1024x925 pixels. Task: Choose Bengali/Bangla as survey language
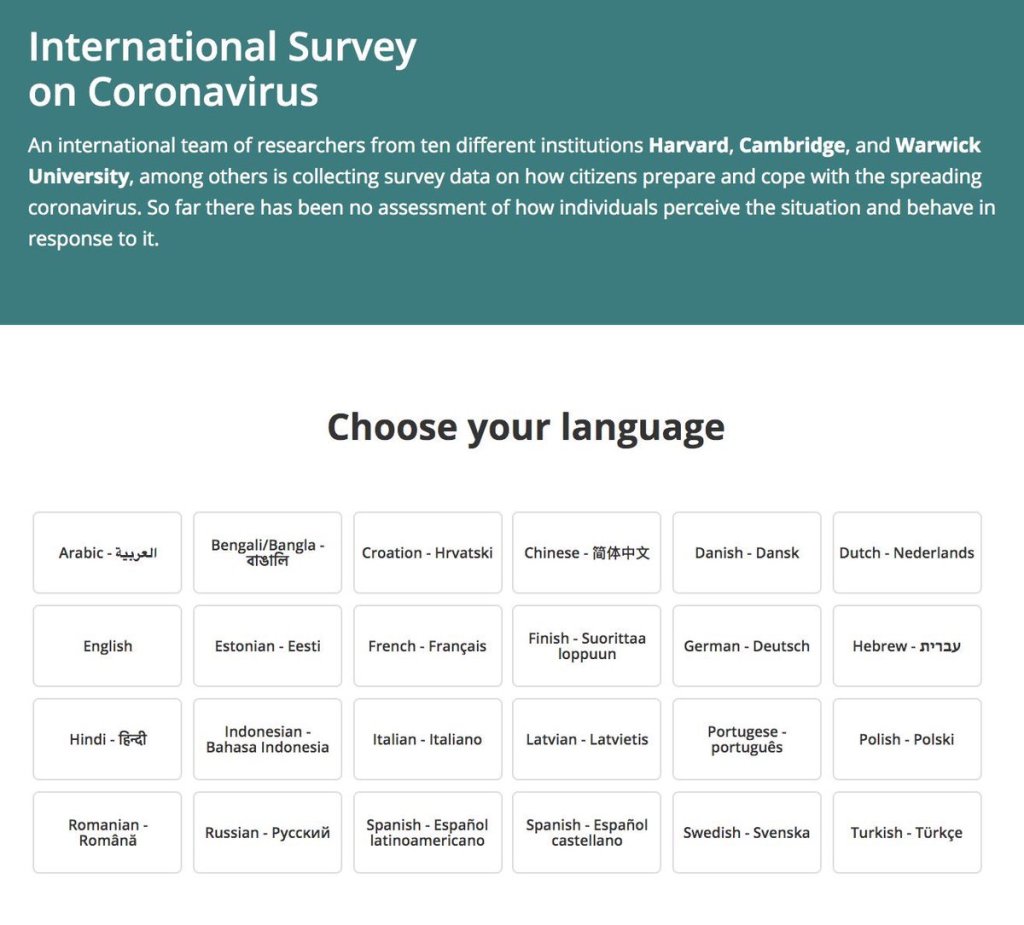coord(267,553)
